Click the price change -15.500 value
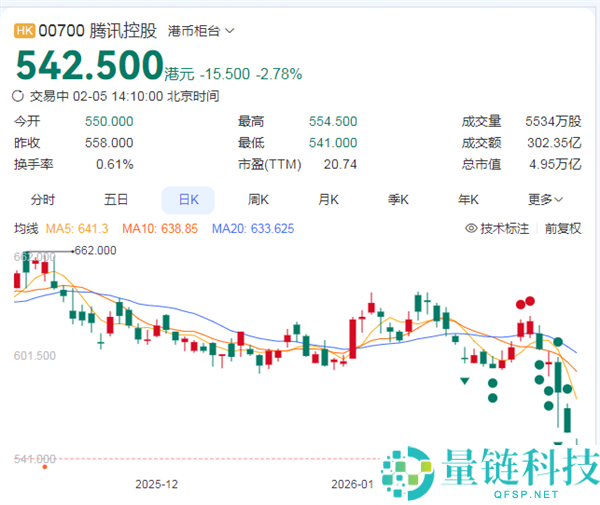This screenshot has height=505, width=600. pos(225,74)
